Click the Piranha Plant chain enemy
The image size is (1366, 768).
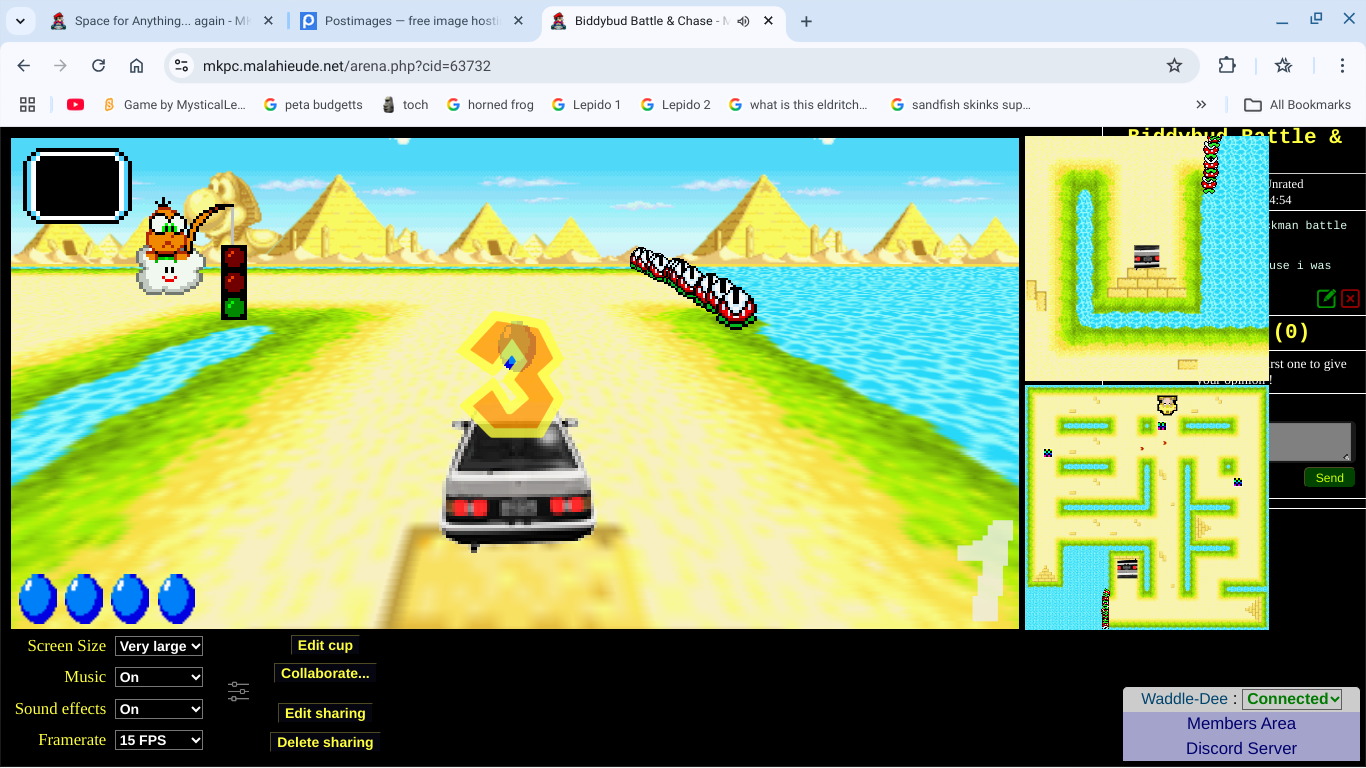(693, 287)
